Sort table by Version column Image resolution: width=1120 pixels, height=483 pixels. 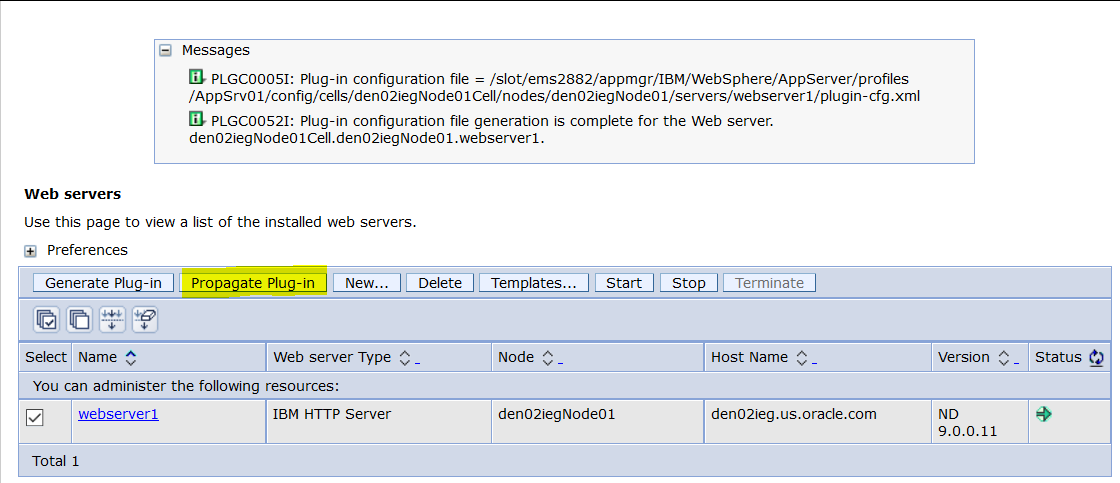[x=1003, y=357]
